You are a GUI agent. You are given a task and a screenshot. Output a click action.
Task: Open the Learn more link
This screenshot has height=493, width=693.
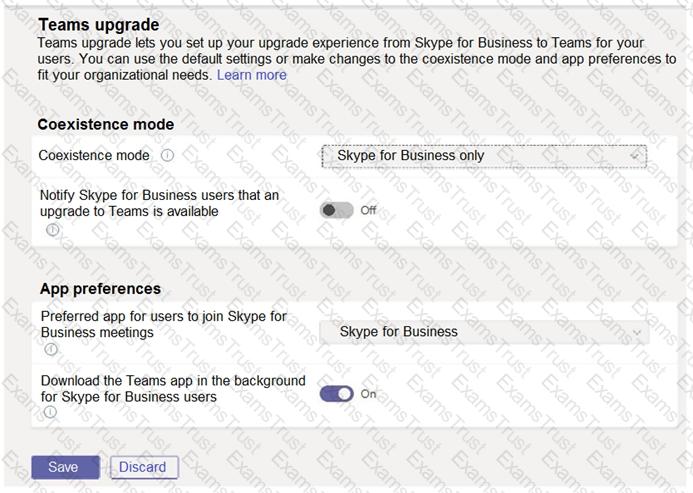[x=251, y=75]
